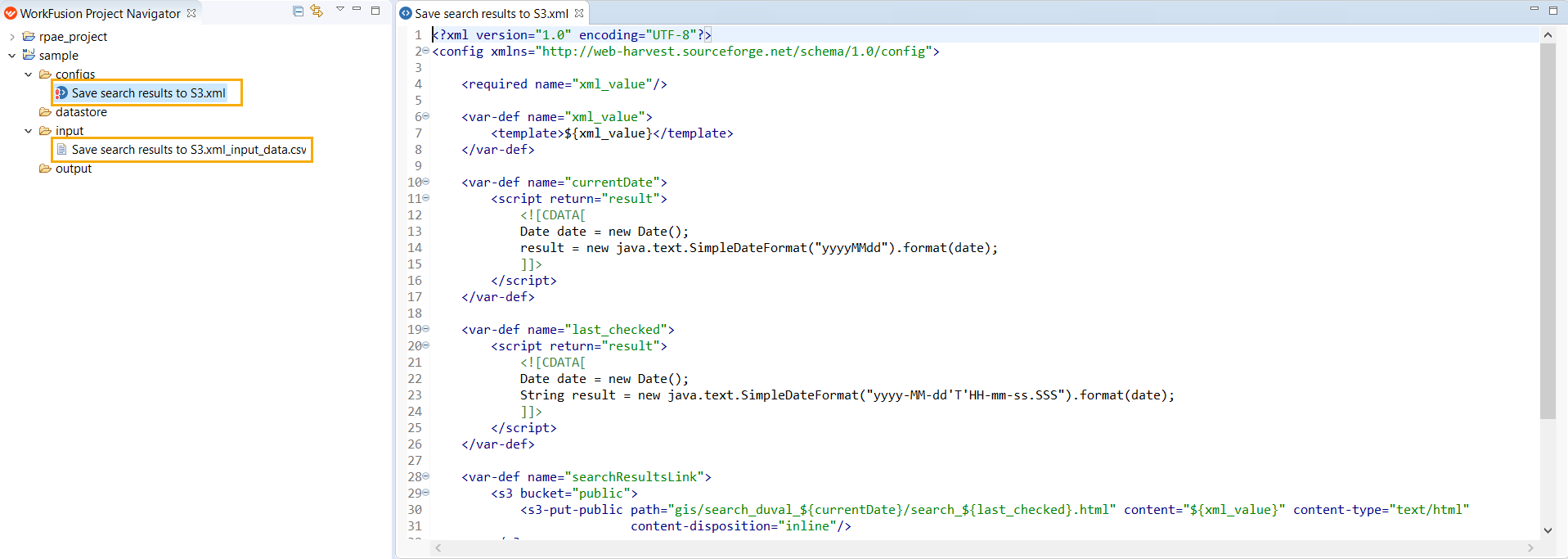1568x559 pixels.
Task: Click the yyyyMMdd SimpleDateFormat line
Action: pos(759,247)
